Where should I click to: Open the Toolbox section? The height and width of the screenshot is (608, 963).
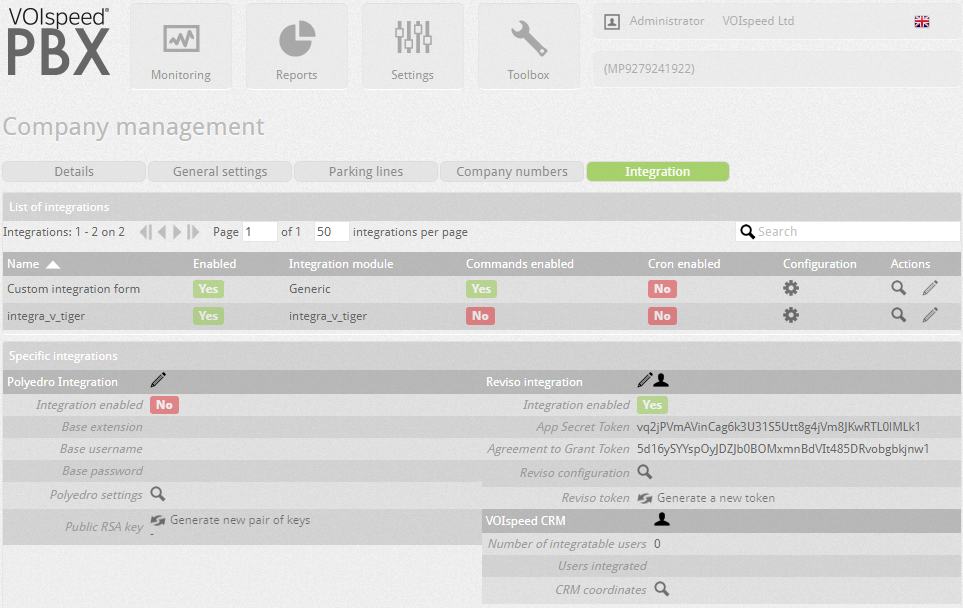click(528, 47)
